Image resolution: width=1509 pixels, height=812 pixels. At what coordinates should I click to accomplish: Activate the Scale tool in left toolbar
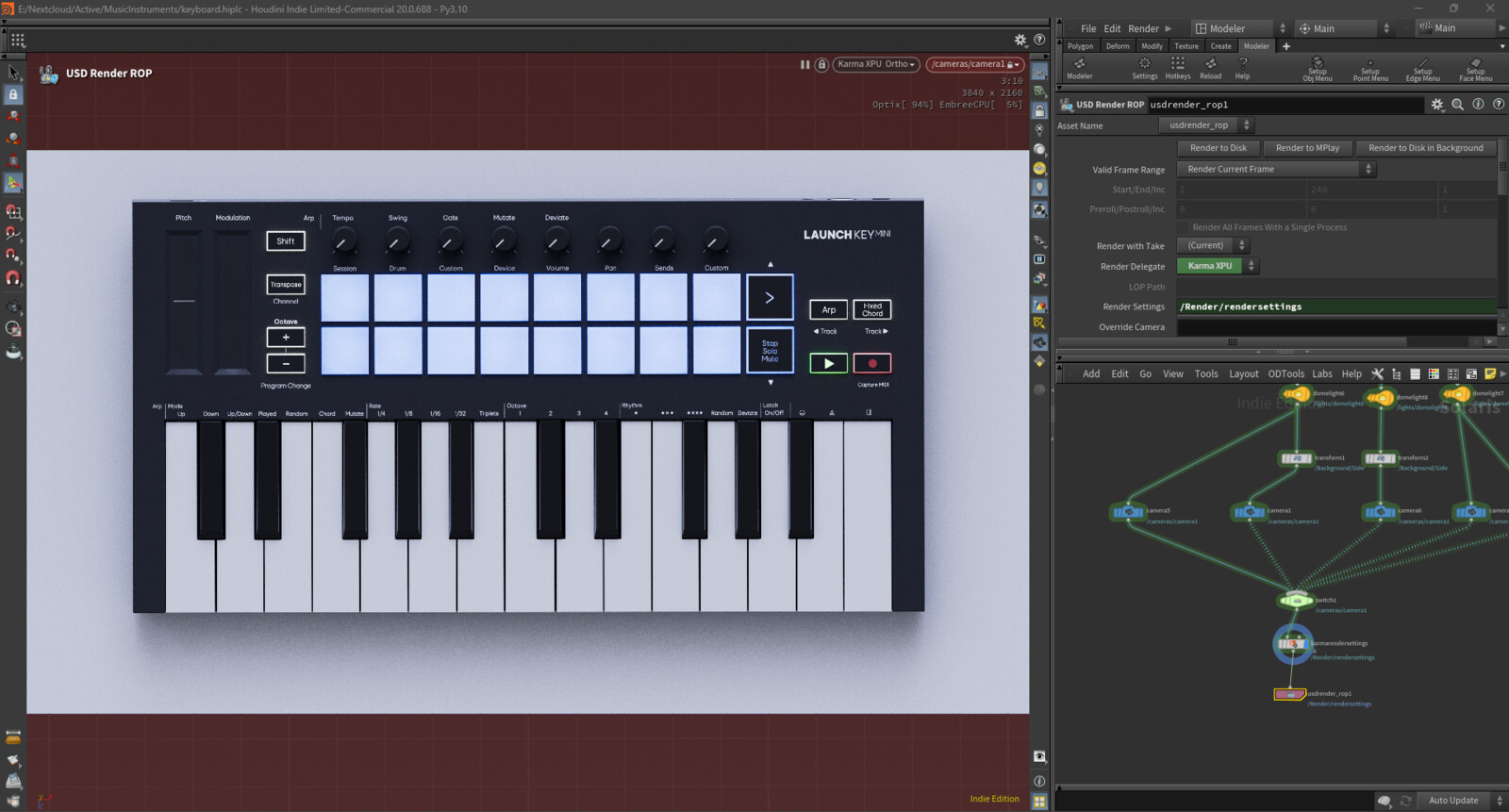pos(13,160)
